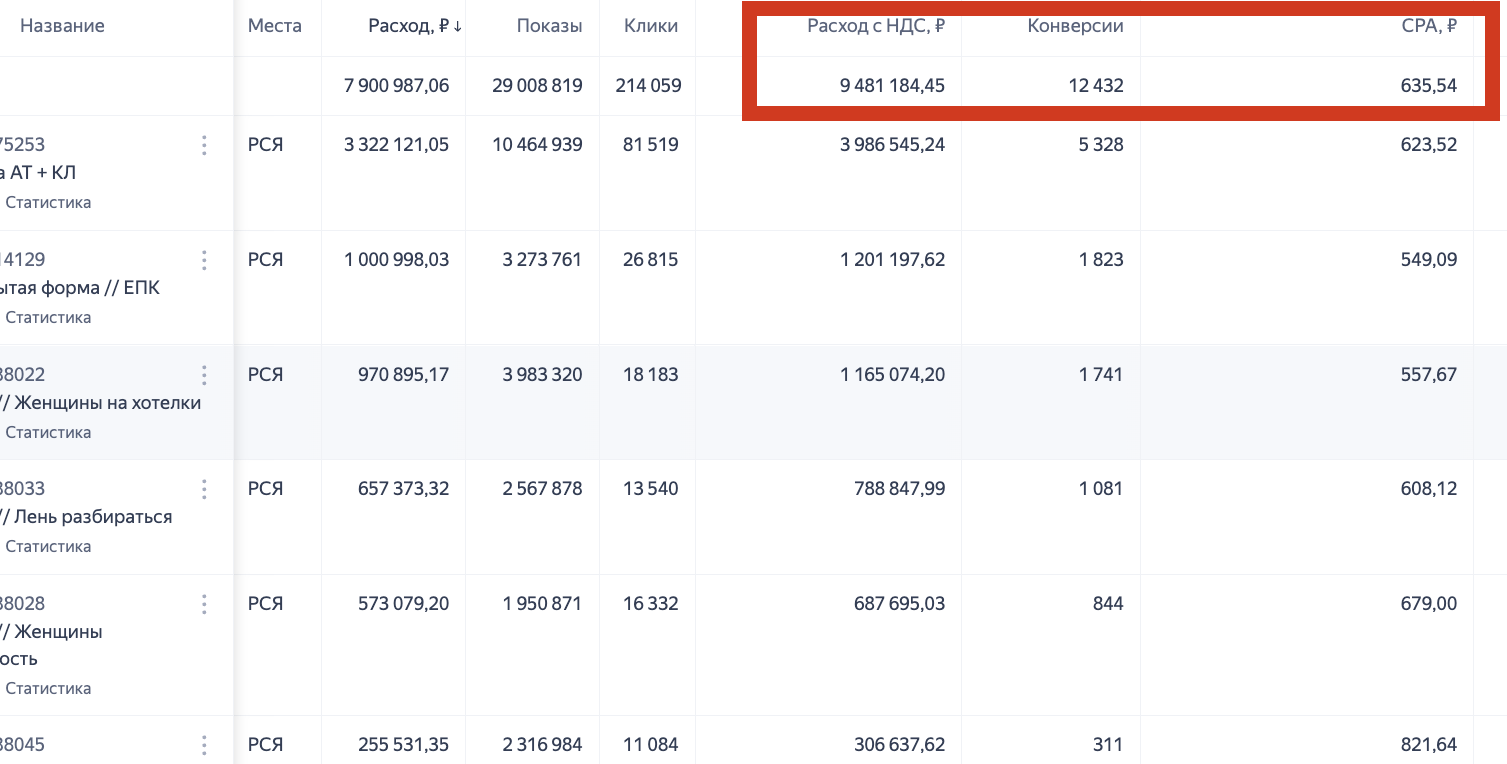Screen dimensions: 1507x764
Task: Open the three-dot menu for campaign 38028
Action: (x=204, y=605)
